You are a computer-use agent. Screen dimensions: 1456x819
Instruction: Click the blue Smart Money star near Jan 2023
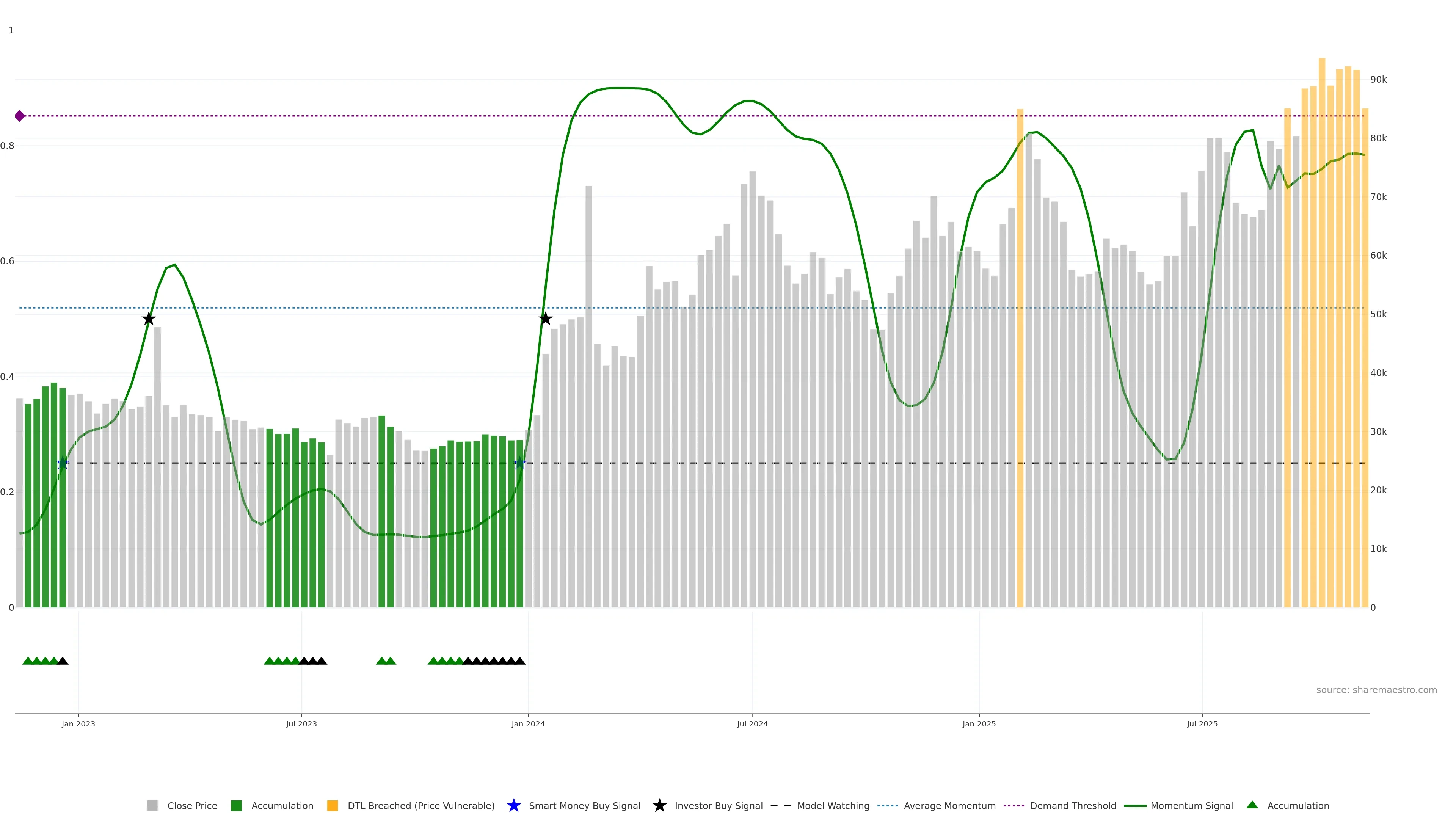[63, 463]
